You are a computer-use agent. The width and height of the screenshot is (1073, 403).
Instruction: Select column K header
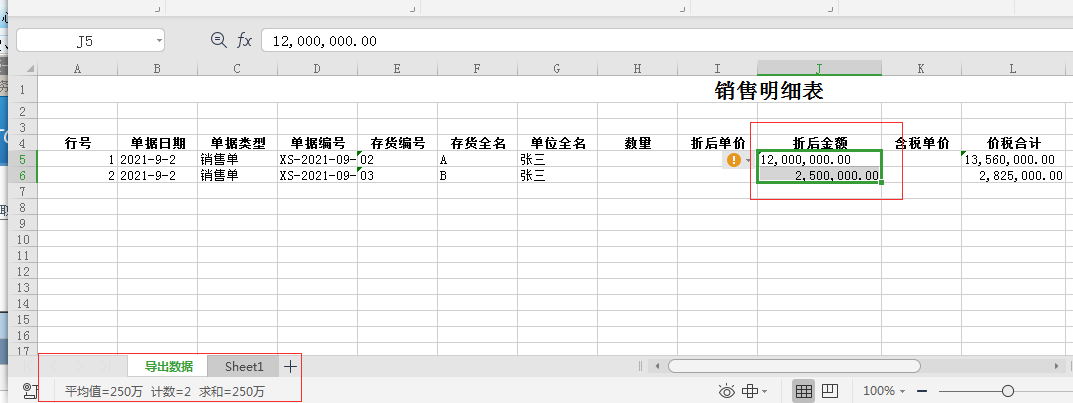(x=921, y=68)
